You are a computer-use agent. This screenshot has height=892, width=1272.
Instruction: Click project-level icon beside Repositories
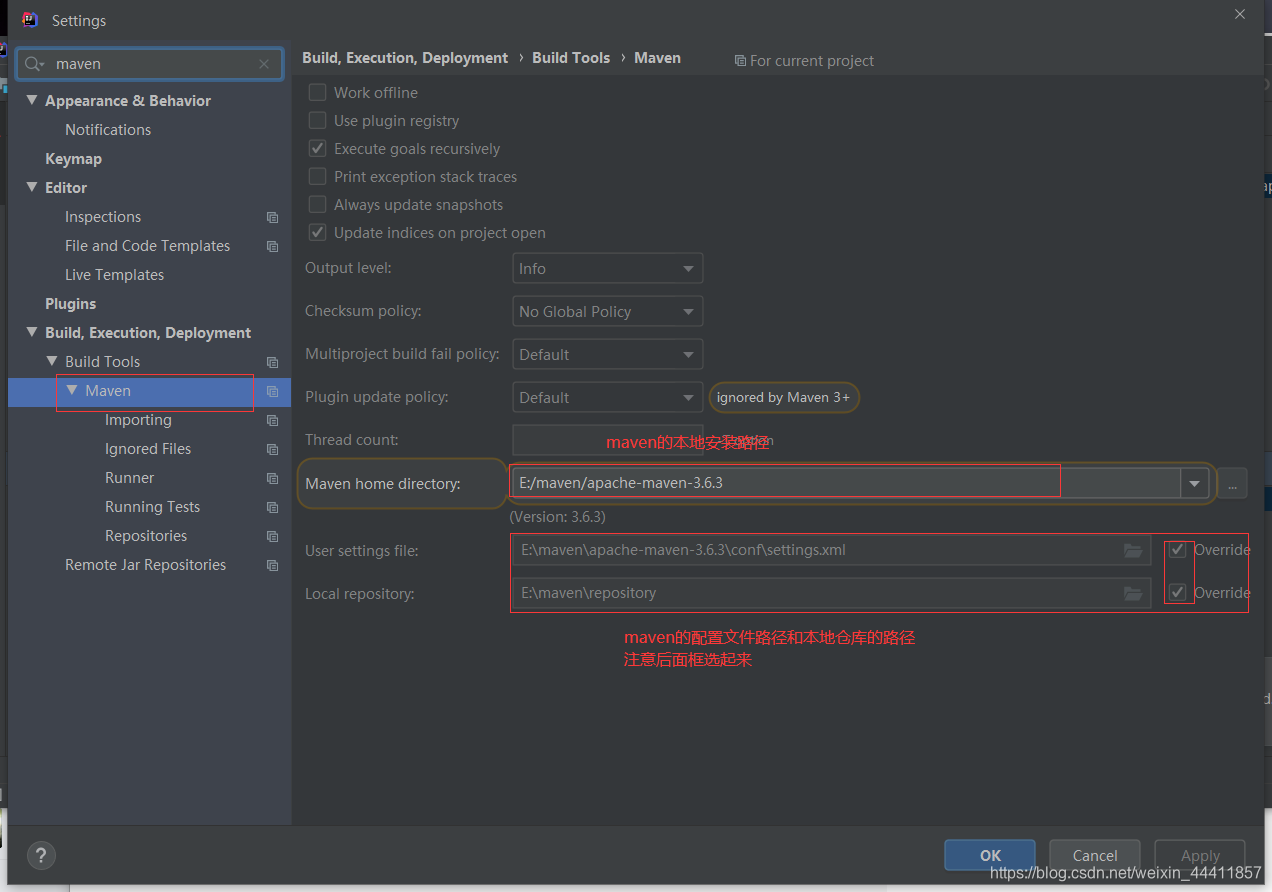[272, 536]
